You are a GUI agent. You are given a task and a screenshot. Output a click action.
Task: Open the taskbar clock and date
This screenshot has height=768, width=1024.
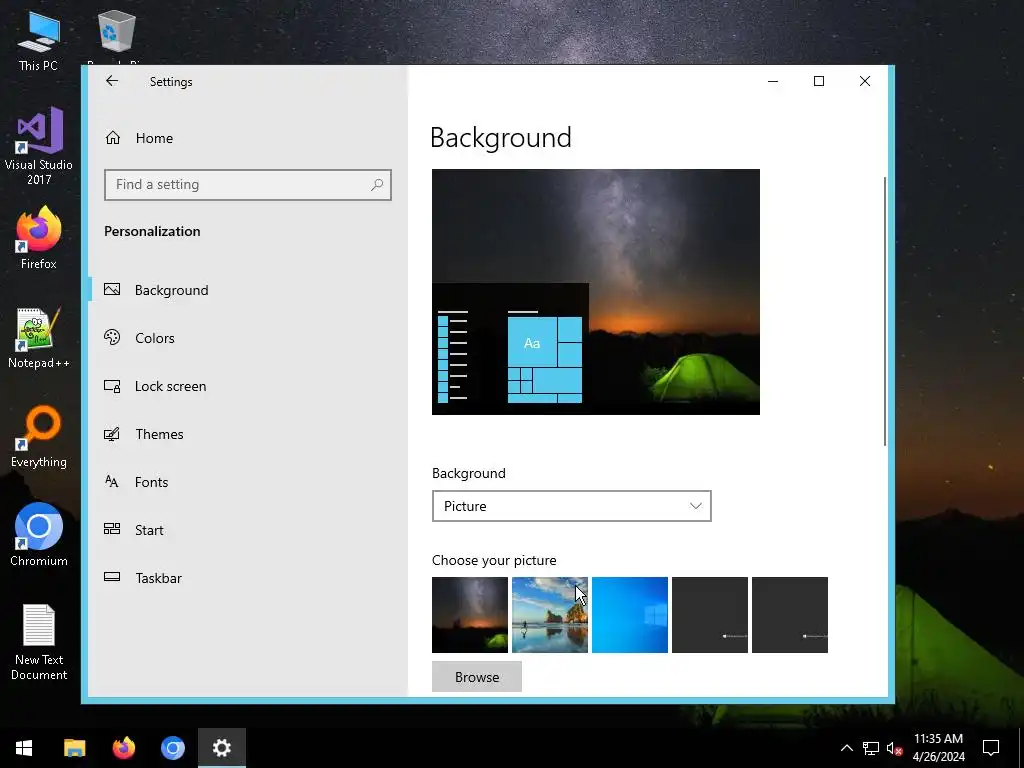pos(938,748)
